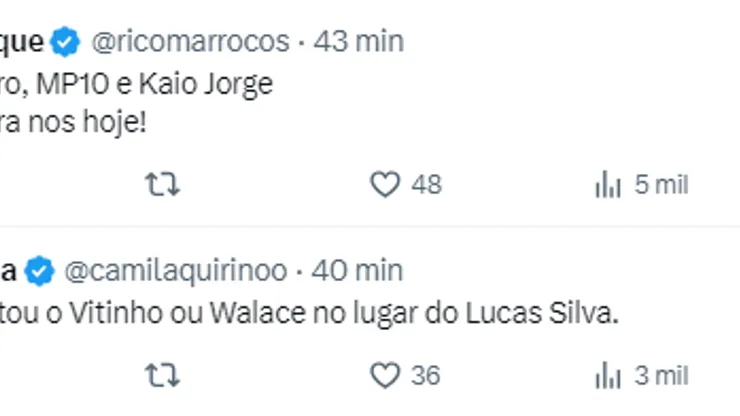Click the 36 likes count
The width and height of the screenshot is (740, 416).
point(426,375)
